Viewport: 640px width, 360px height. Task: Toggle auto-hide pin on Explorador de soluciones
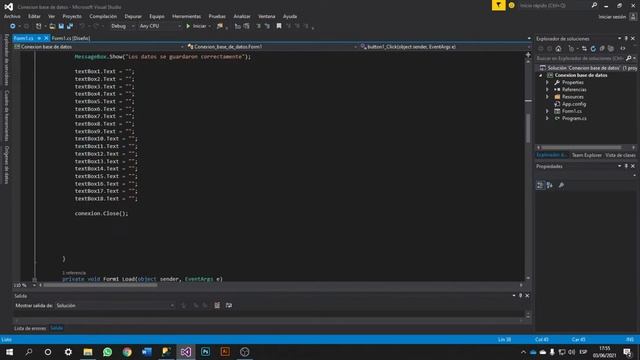pos(626,39)
